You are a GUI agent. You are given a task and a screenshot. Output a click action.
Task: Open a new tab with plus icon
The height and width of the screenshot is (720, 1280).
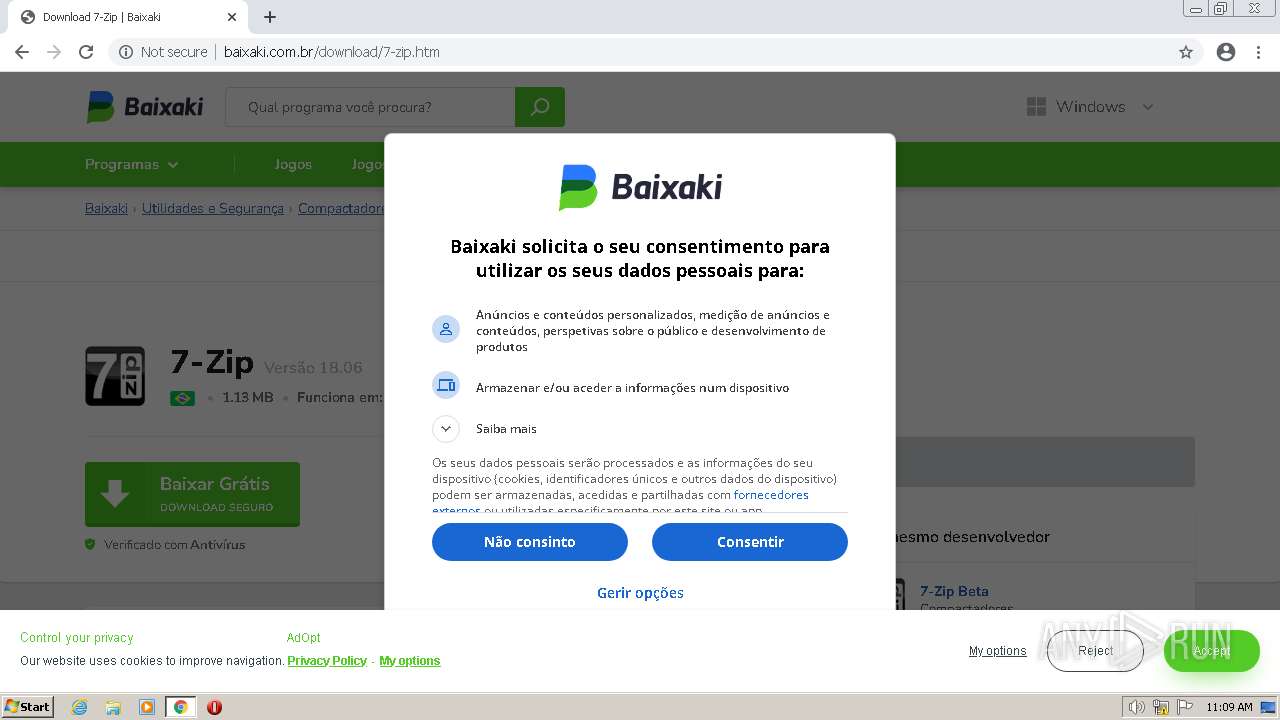[x=270, y=17]
